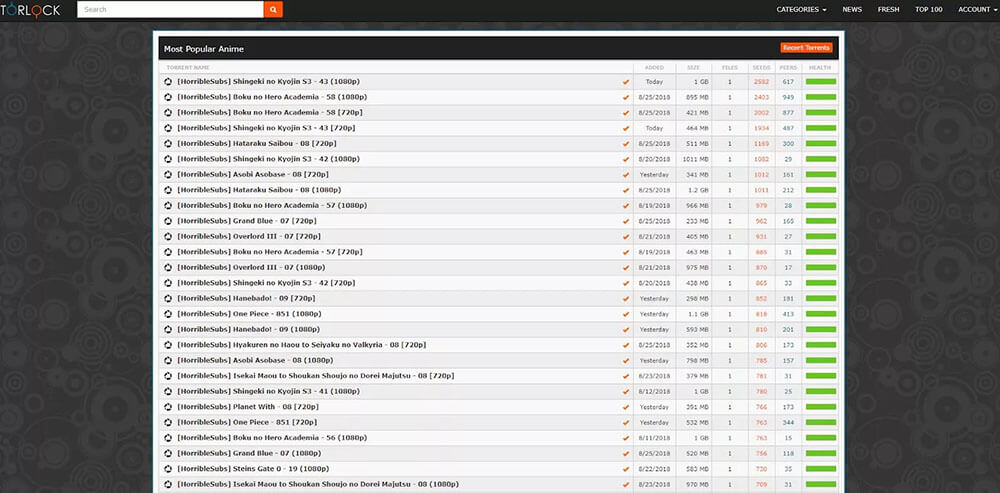Go to the News page
Screen dimensions: 1000x493
tap(852, 10)
